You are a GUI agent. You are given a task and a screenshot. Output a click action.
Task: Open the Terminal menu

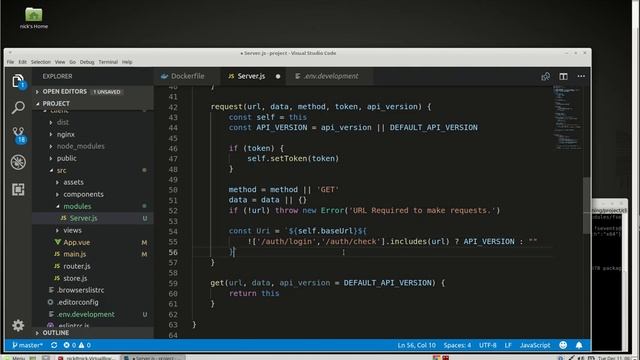pyautogui.click(x=108, y=62)
